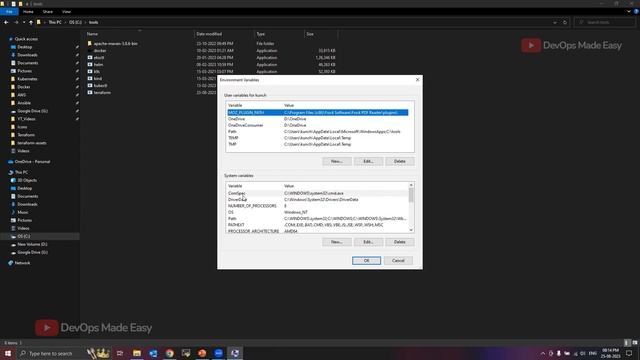The image size is (640, 360).
Task: Open the notification center icon
Action: [x=629, y=353]
